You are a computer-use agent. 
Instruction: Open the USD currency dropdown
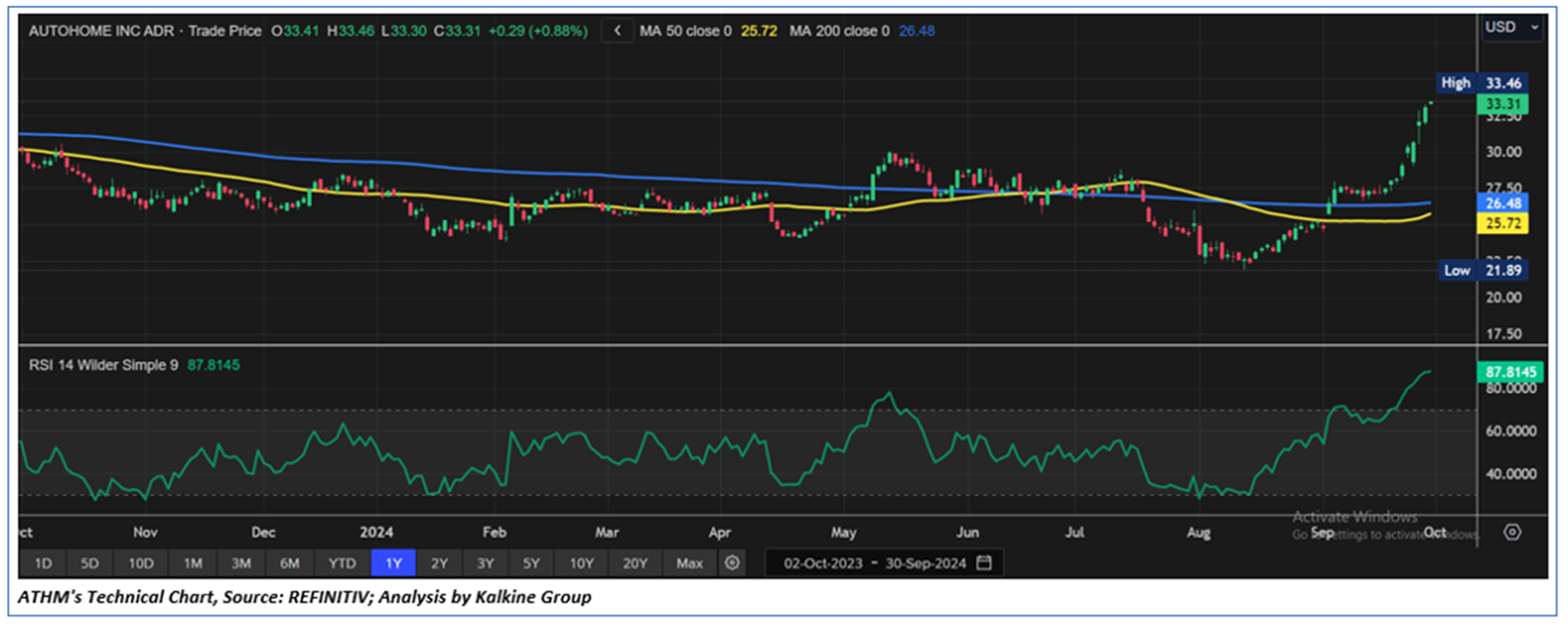tap(1510, 27)
